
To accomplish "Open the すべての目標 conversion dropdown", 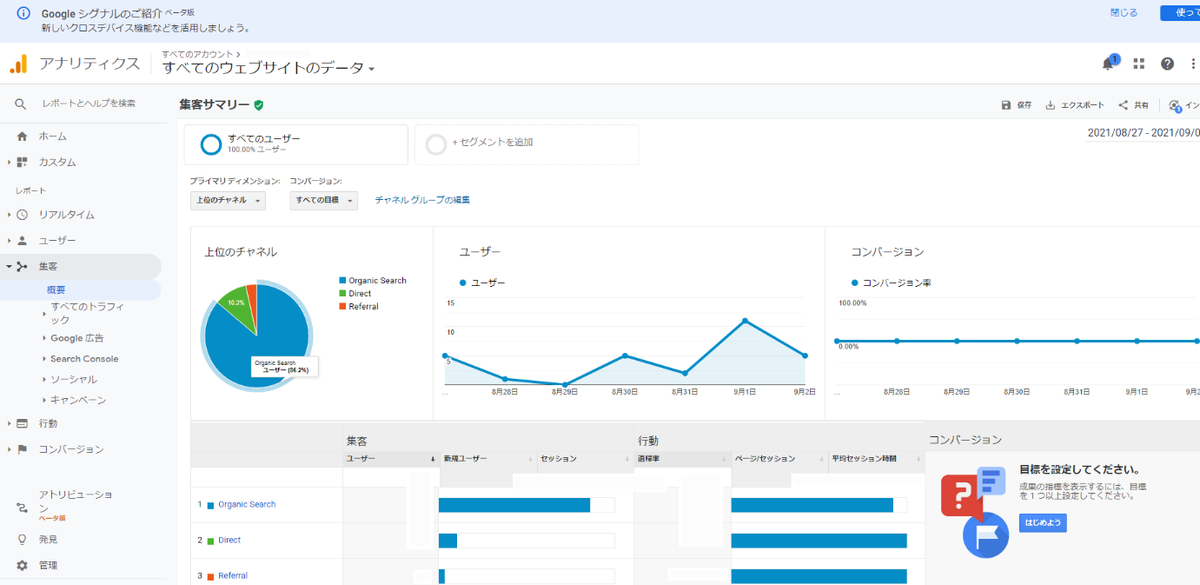I will [x=324, y=200].
